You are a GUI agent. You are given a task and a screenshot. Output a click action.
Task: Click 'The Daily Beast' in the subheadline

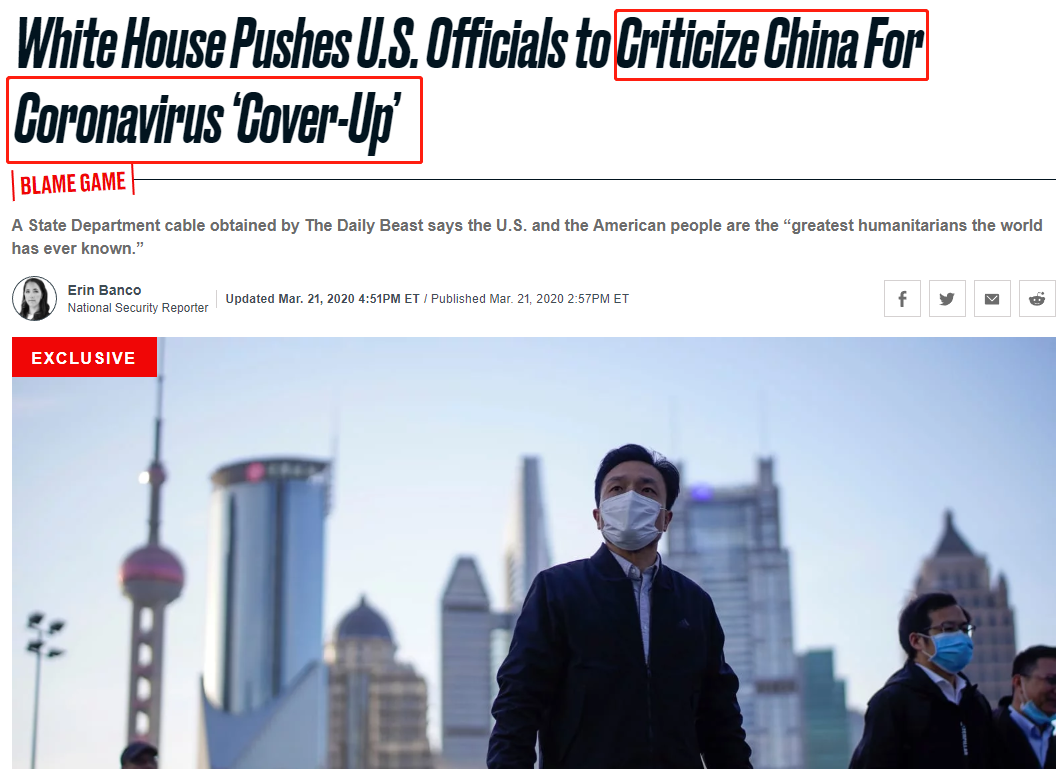pyautogui.click(x=364, y=225)
